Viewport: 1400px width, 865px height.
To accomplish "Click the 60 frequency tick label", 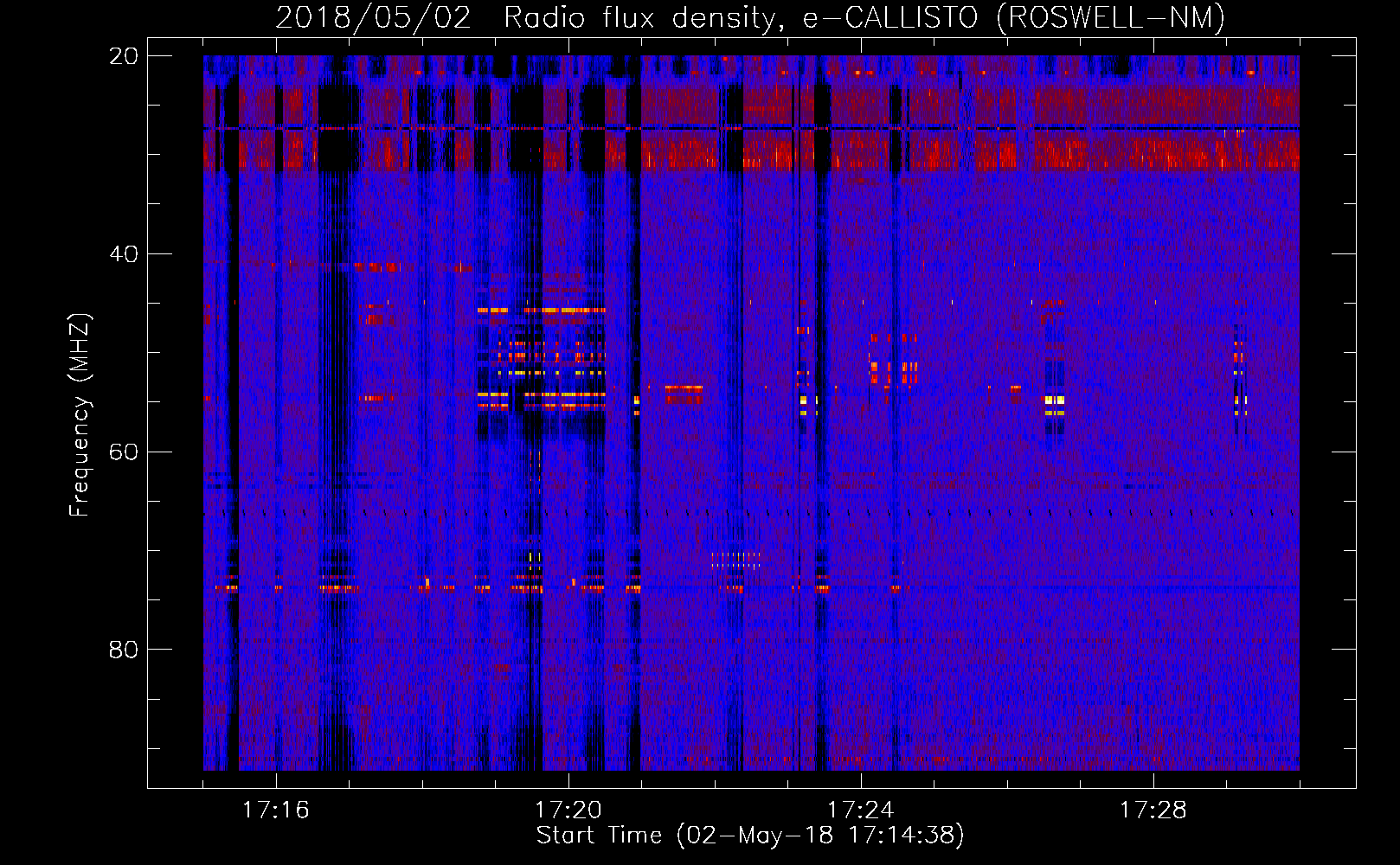I will [x=124, y=452].
